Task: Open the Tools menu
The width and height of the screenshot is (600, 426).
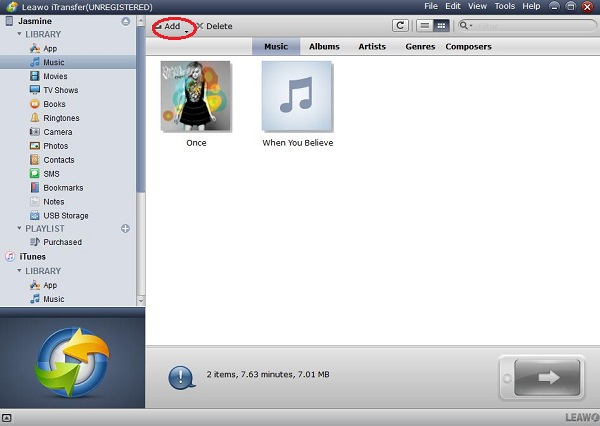Action: point(505,7)
